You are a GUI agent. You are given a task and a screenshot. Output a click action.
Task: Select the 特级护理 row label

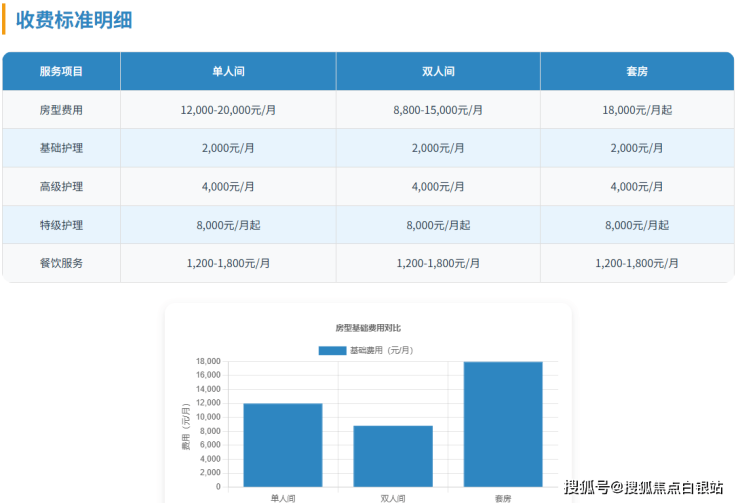point(61,225)
